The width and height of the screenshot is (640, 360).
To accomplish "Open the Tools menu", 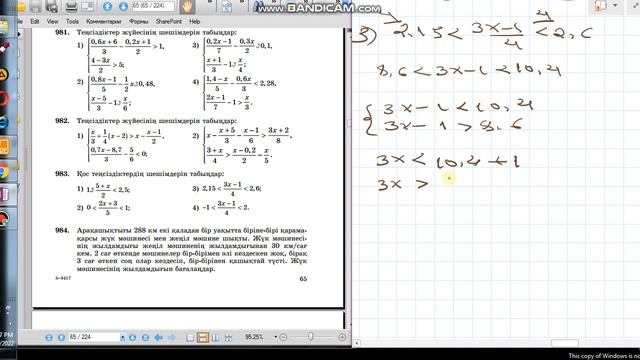I will (x=72, y=21).
